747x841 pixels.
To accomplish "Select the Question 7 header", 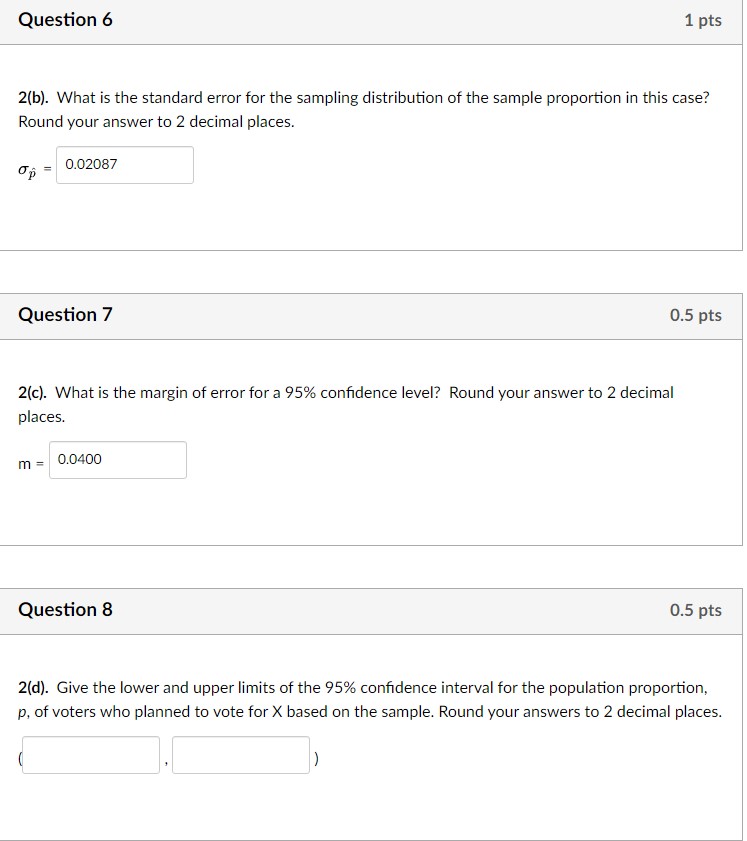I will [66, 314].
